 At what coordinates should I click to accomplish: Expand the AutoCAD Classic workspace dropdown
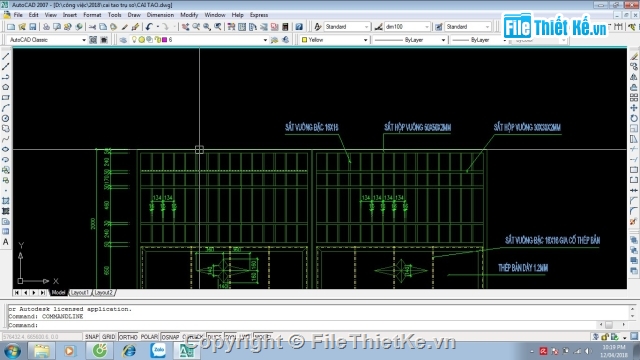[47, 40]
